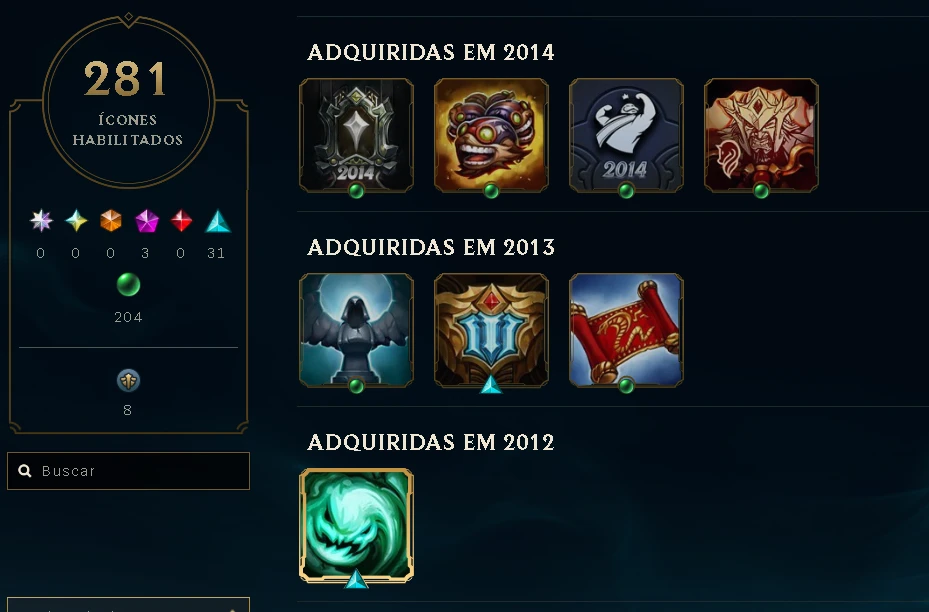Choose the hooded winged statue icon

(x=356, y=331)
